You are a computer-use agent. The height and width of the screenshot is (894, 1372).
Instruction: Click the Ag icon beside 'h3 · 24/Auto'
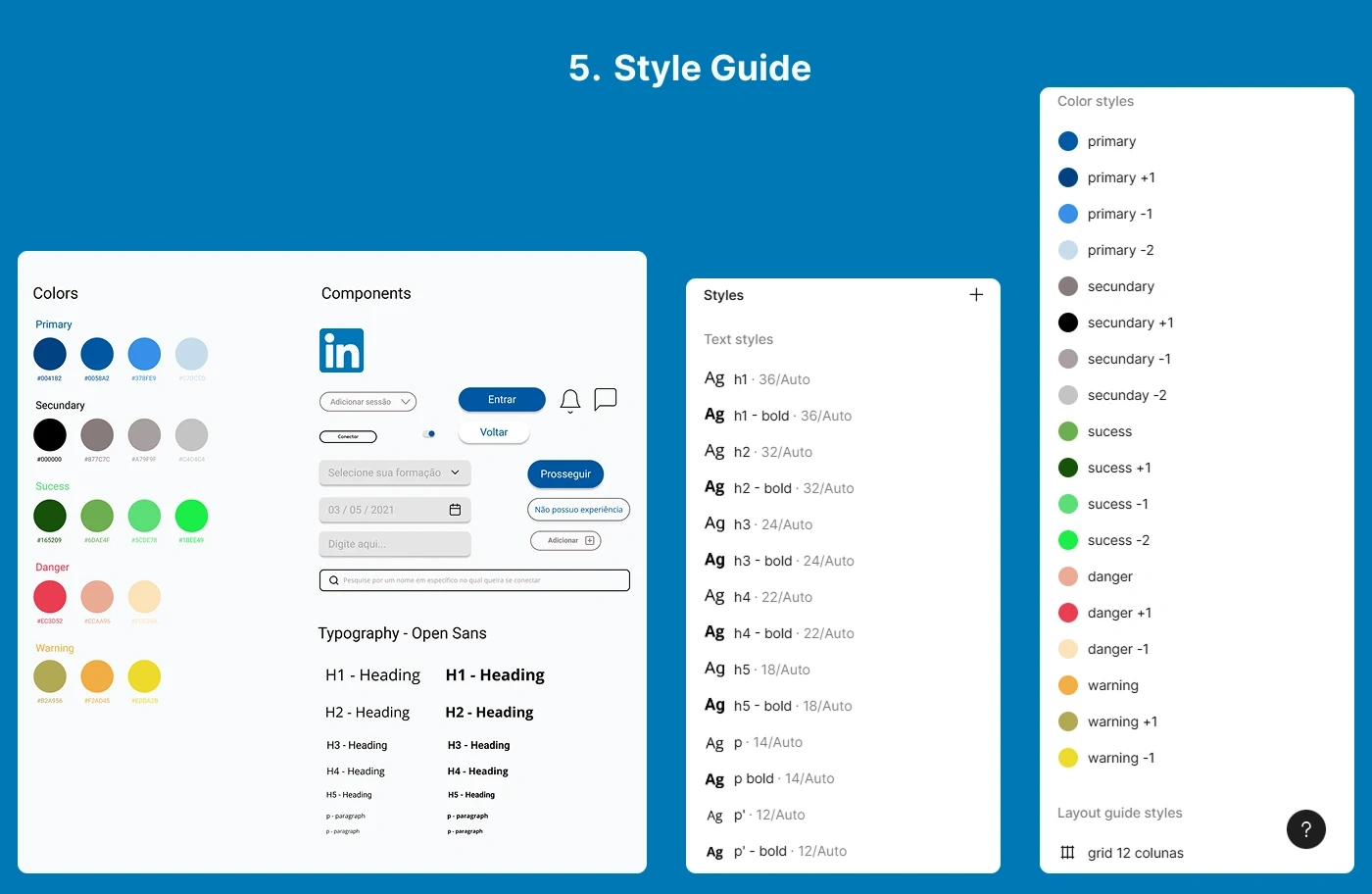pos(714,523)
